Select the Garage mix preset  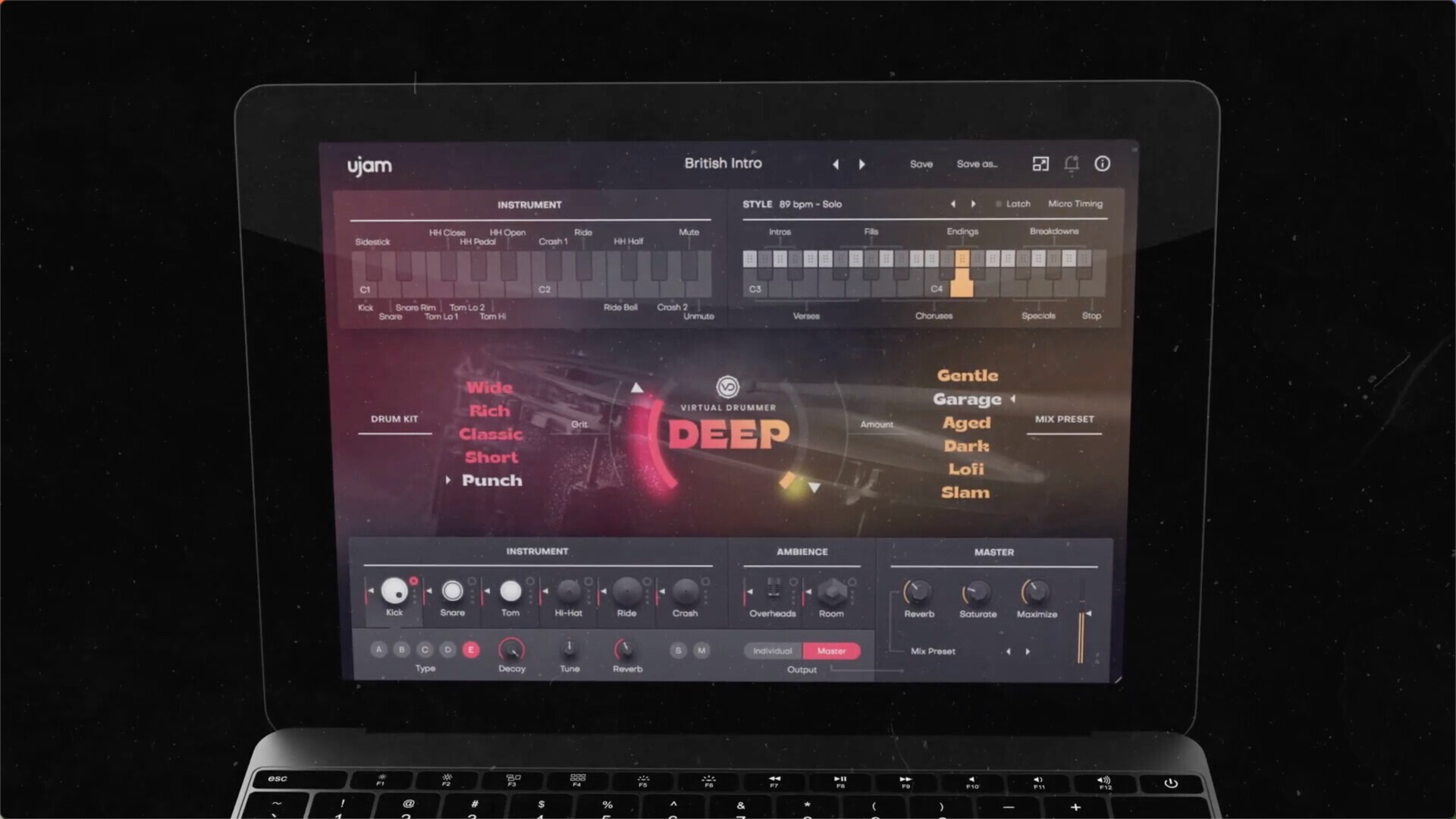point(967,399)
